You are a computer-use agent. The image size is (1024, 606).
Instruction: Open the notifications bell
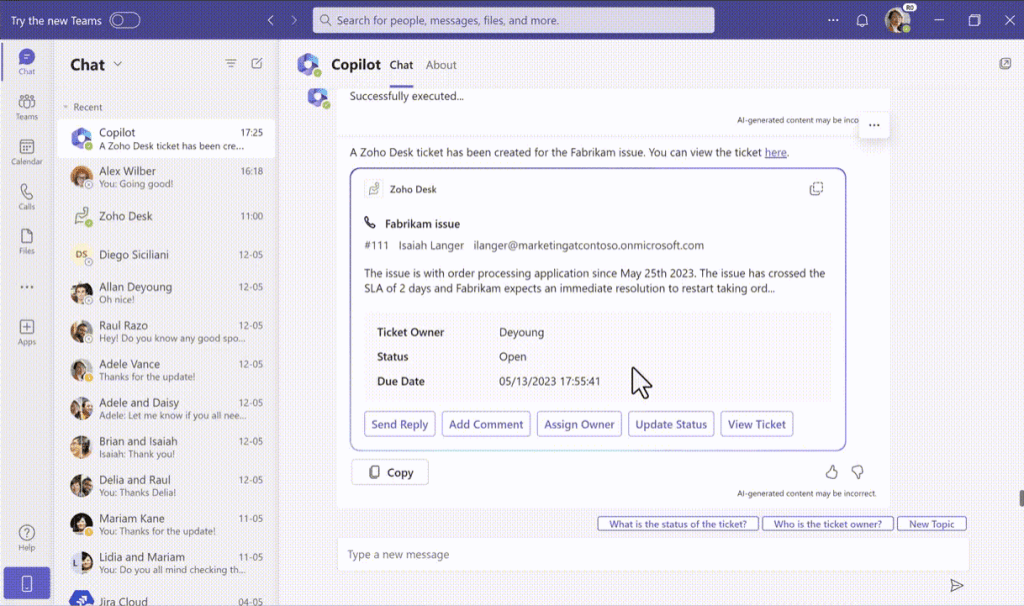pyautogui.click(x=862, y=20)
